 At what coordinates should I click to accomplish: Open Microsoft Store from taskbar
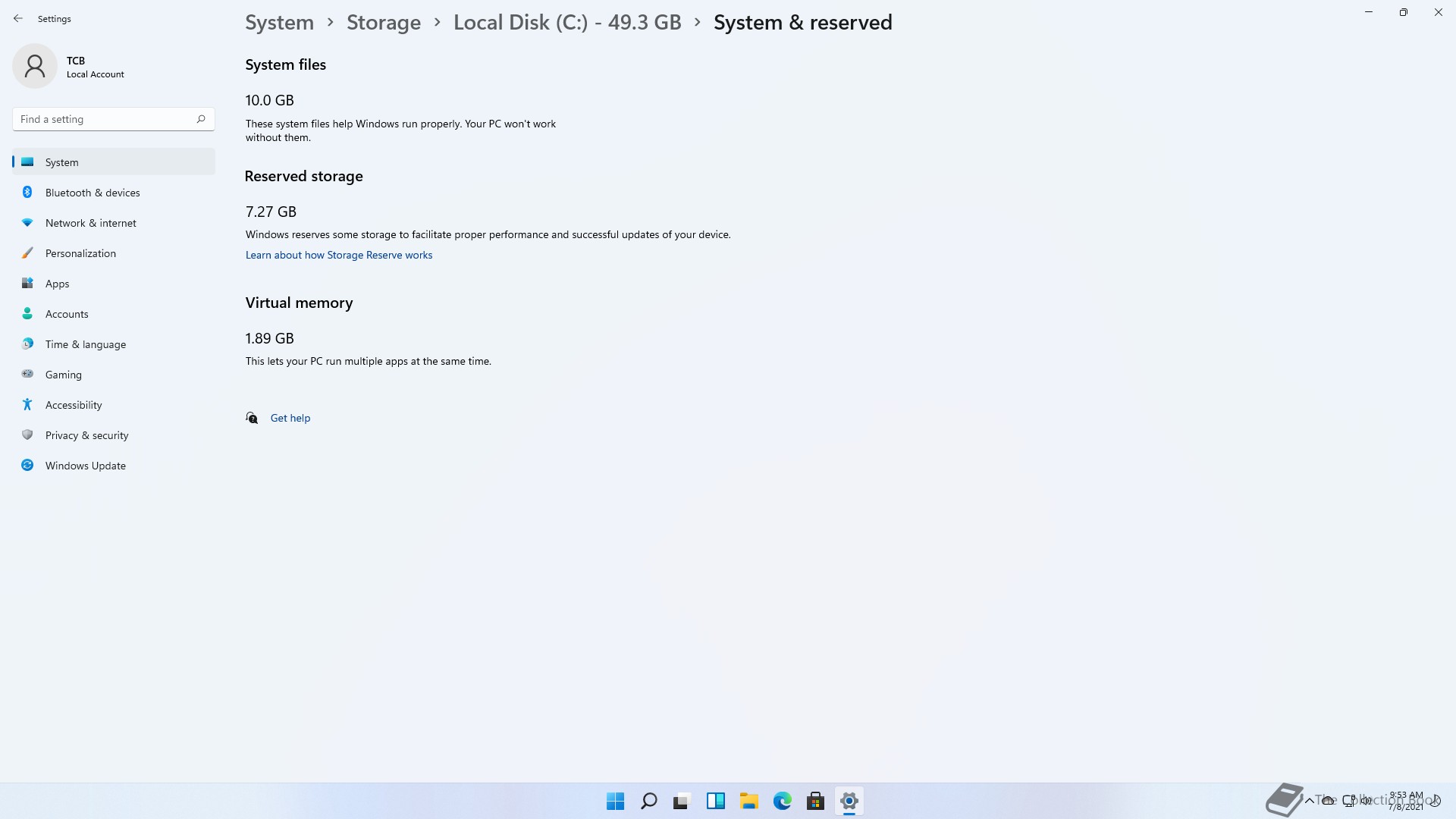[815, 801]
